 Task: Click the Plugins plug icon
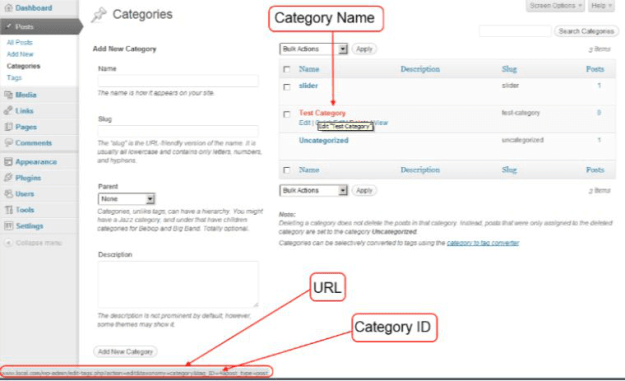pyautogui.click(x=8, y=178)
